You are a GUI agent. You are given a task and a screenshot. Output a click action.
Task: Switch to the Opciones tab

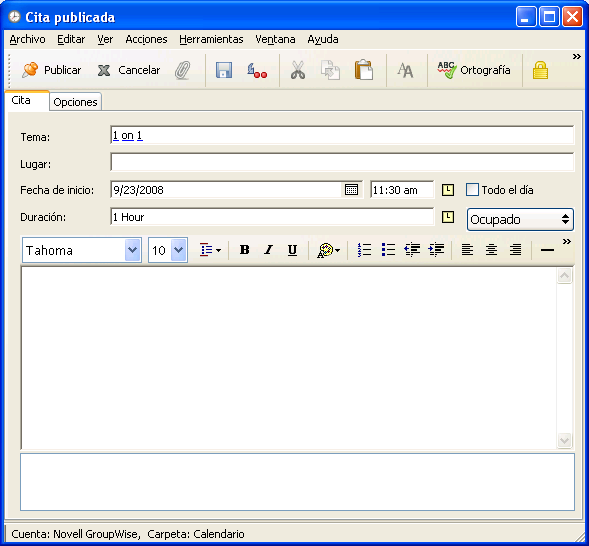click(75, 102)
